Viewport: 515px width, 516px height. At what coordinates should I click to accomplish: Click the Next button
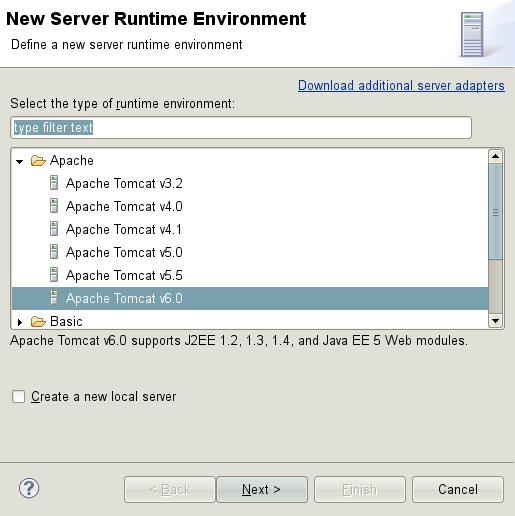tap(262, 489)
